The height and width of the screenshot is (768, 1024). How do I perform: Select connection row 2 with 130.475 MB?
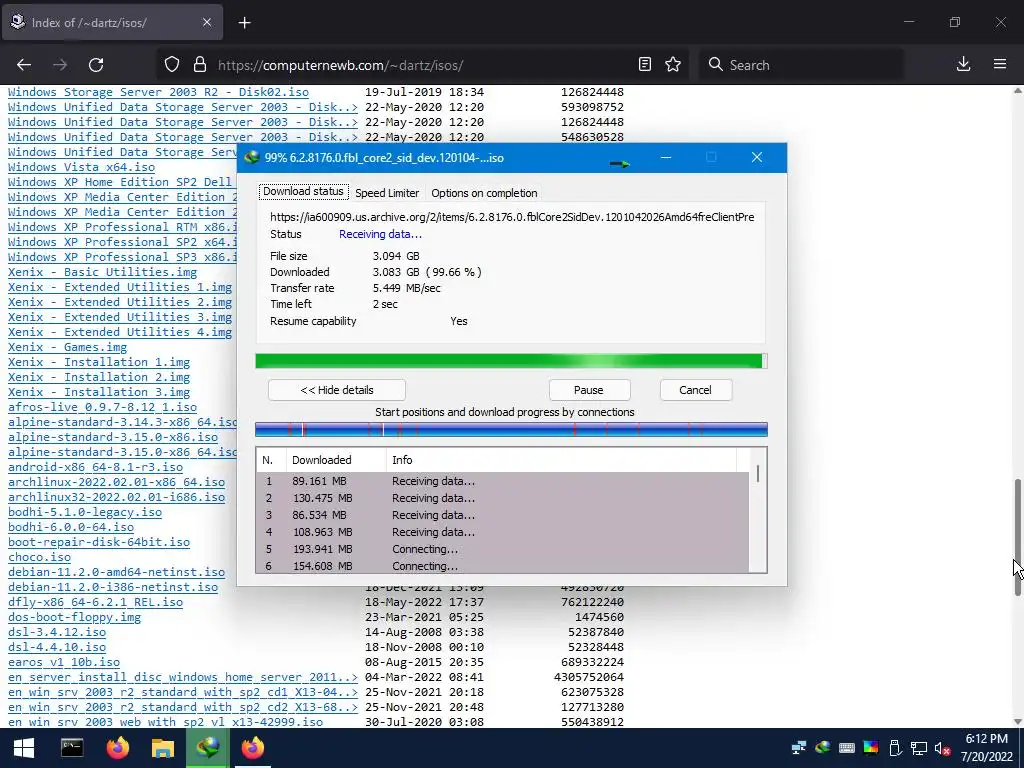503,498
